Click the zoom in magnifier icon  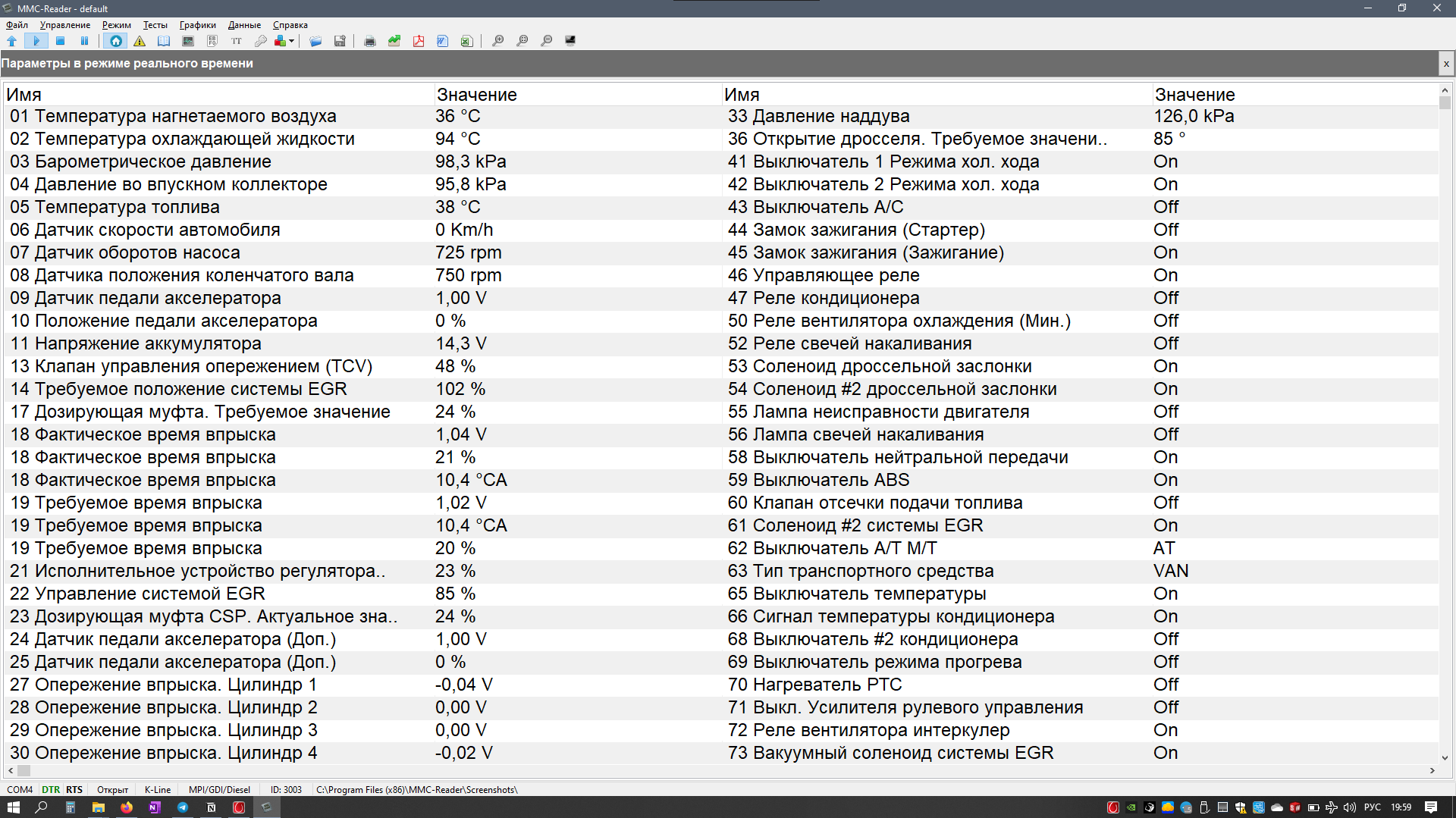(498, 41)
